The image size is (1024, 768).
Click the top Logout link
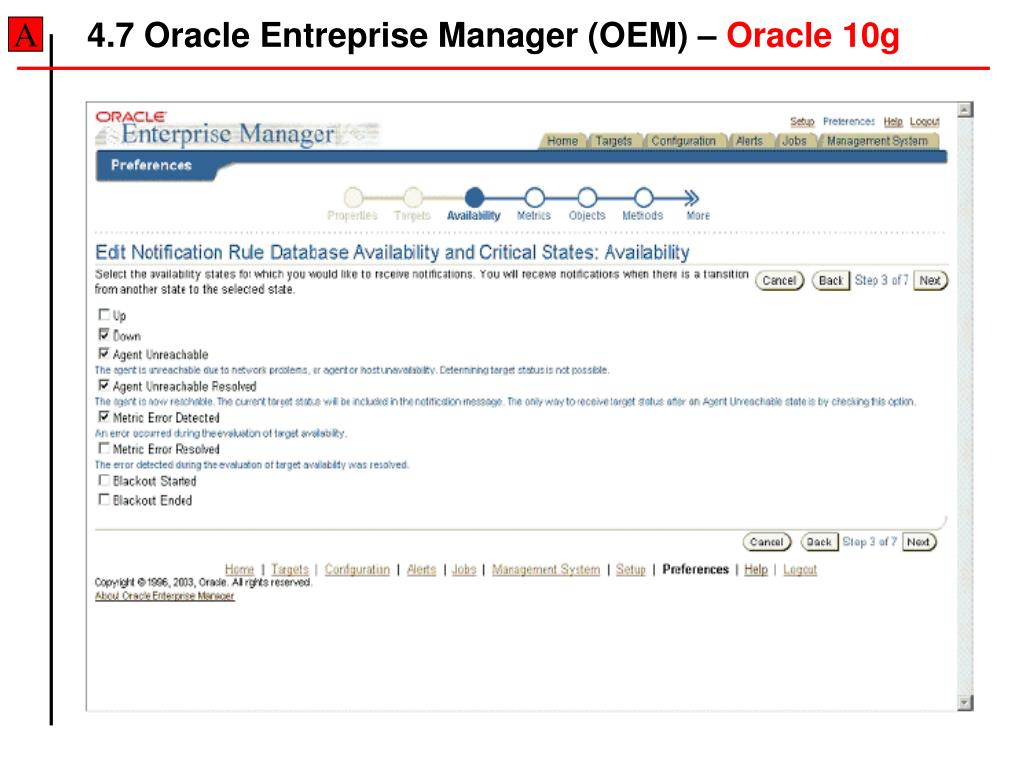924,121
